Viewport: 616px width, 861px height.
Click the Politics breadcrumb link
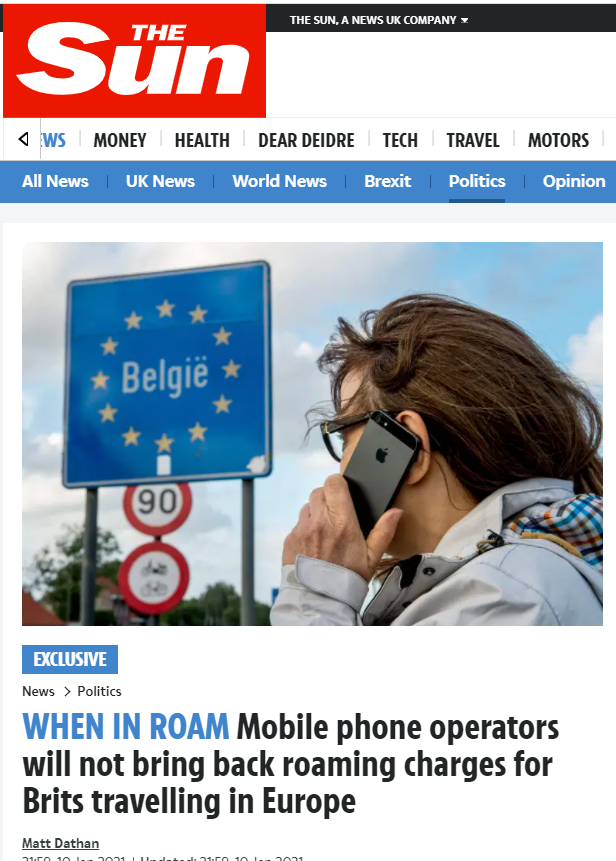point(99,691)
